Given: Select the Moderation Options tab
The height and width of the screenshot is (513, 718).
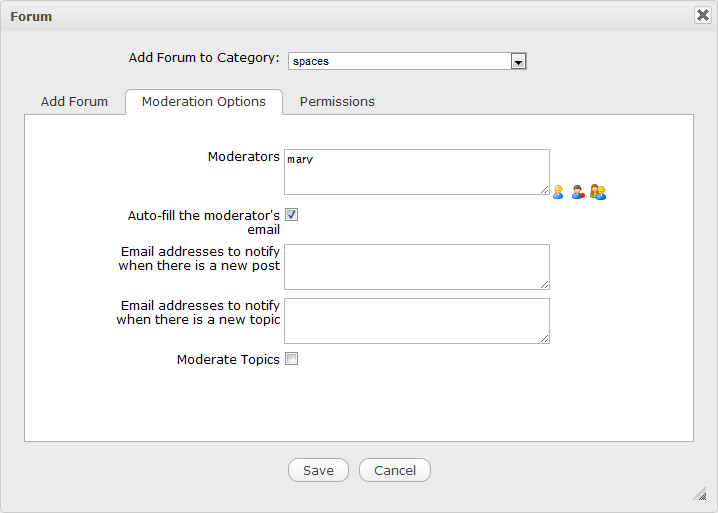Looking at the screenshot, I should click(204, 101).
